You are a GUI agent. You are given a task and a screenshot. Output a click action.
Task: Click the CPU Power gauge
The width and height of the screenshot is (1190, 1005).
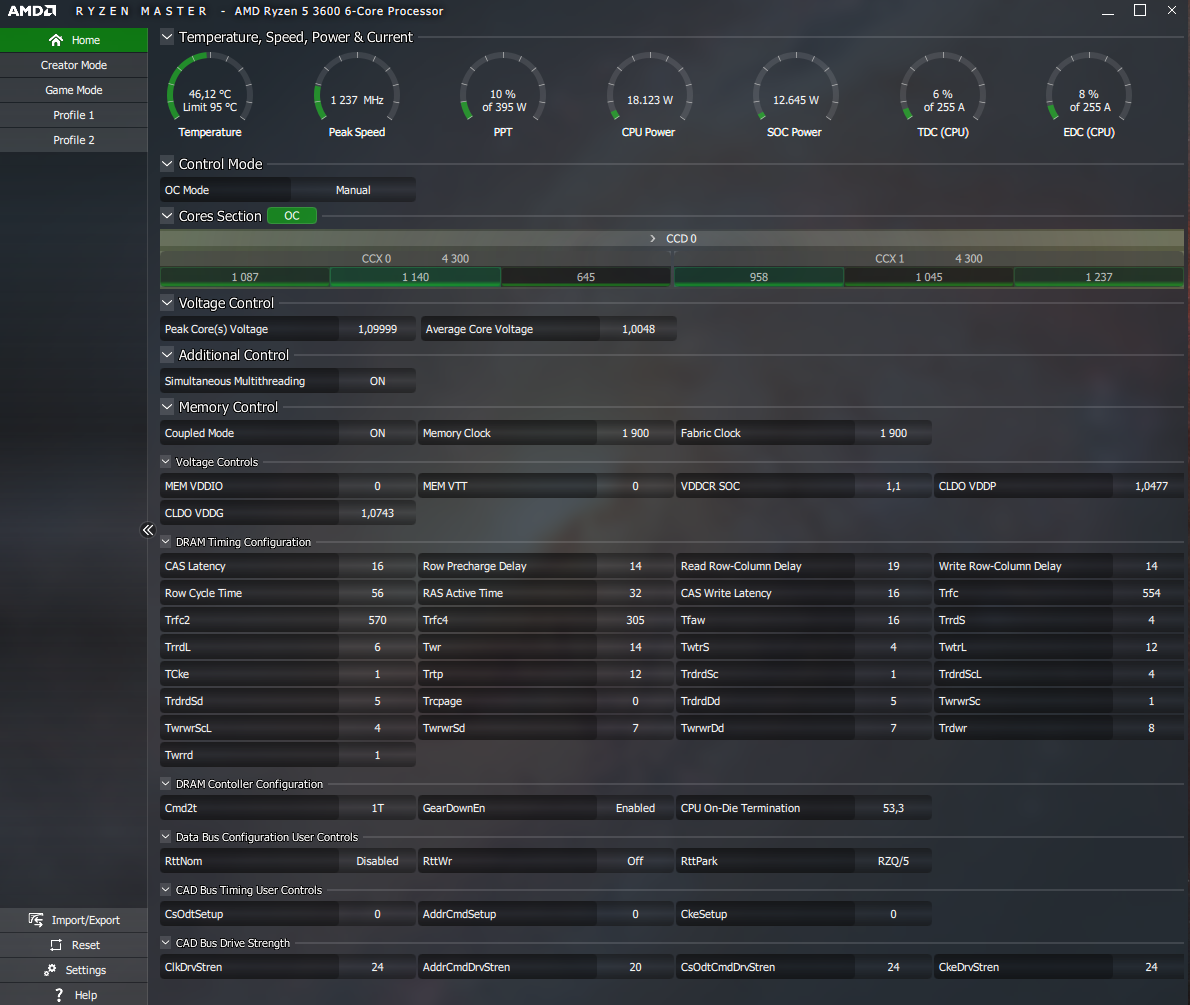point(649,95)
